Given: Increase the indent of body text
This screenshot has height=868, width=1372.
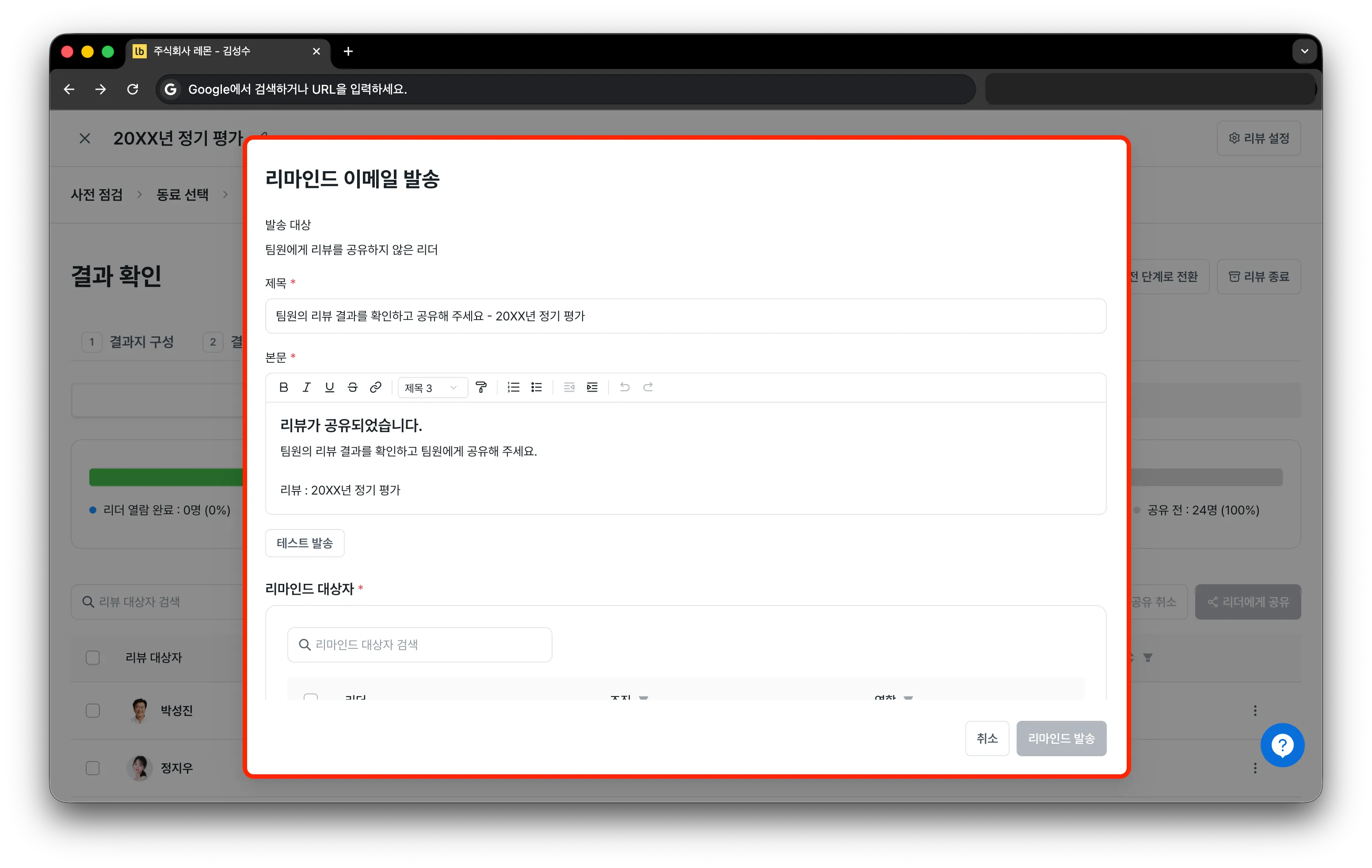Looking at the screenshot, I should click(x=592, y=387).
